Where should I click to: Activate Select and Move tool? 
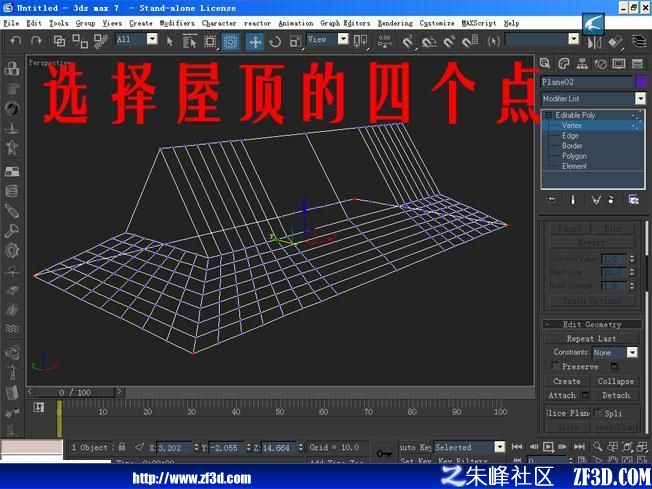click(x=254, y=41)
